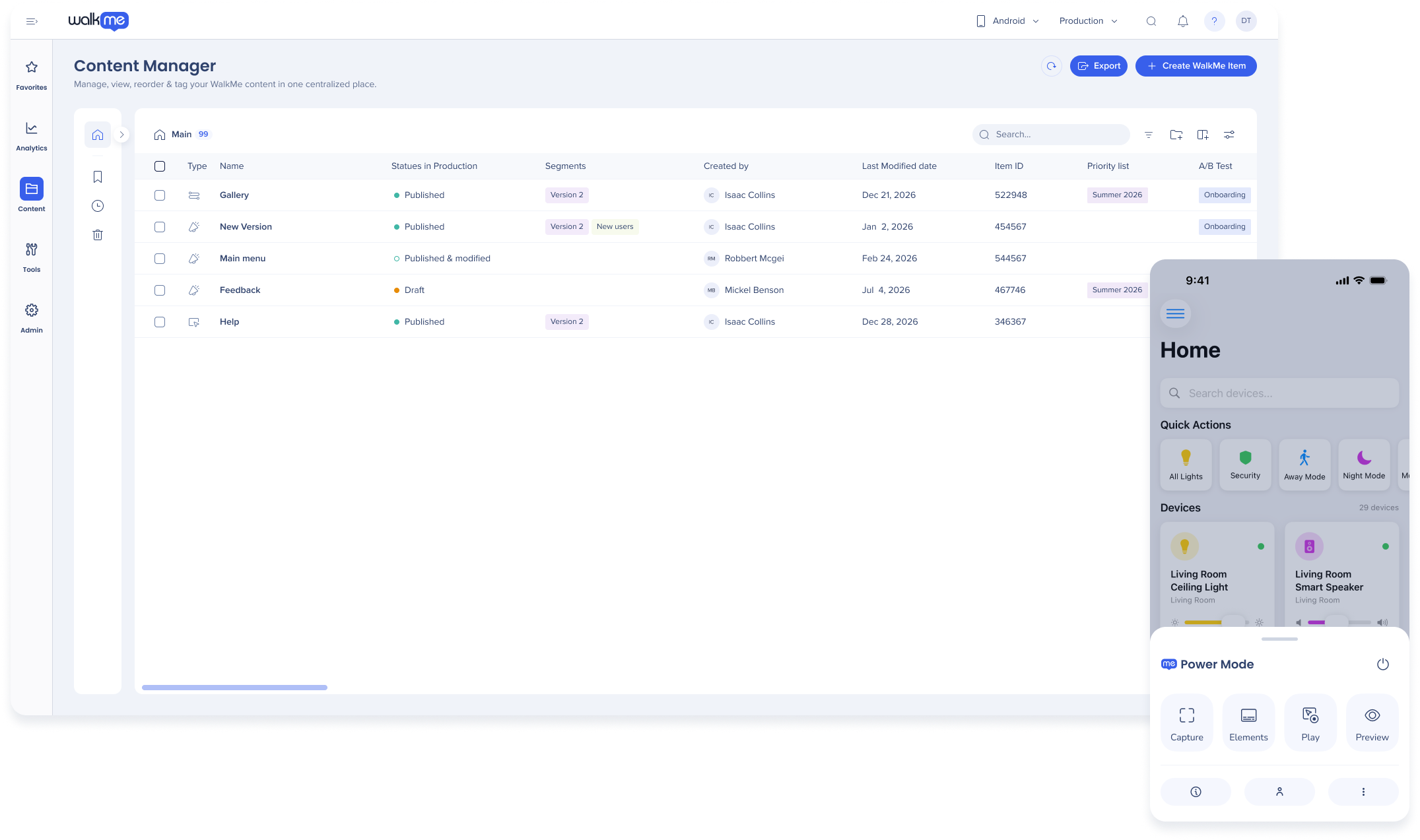The height and width of the screenshot is (840, 1420).
Task: Click the horizontal table scrollbar
Action: pyautogui.click(x=234, y=688)
